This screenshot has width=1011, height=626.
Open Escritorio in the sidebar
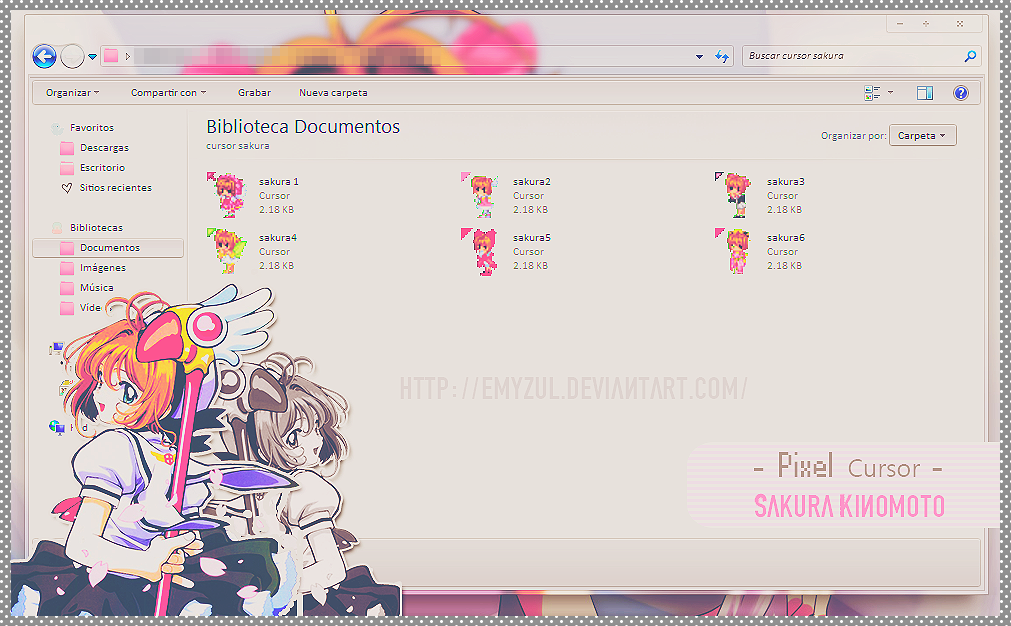(x=103, y=168)
